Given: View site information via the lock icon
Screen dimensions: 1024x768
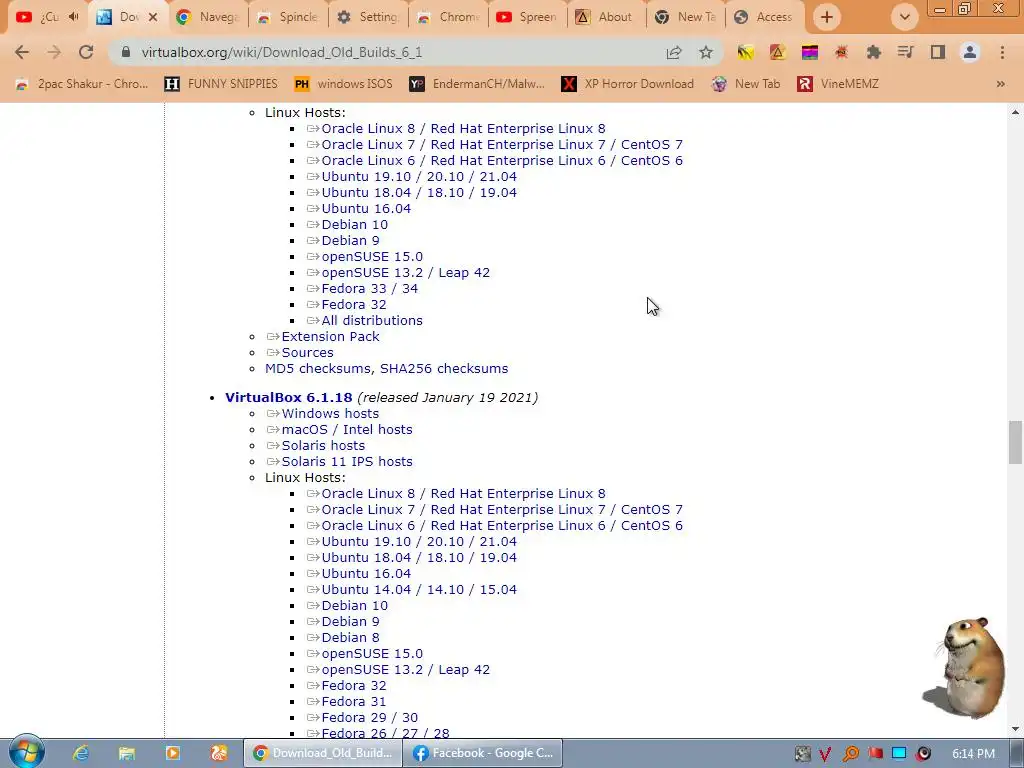Looking at the screenshot, I should click(127, 52).
